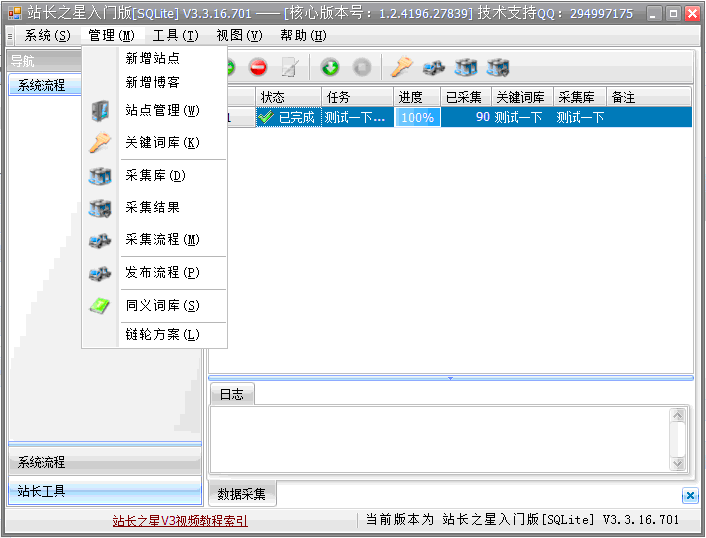
Task: Click the truck icon beside 发布流程
Action: click(100, 273)
